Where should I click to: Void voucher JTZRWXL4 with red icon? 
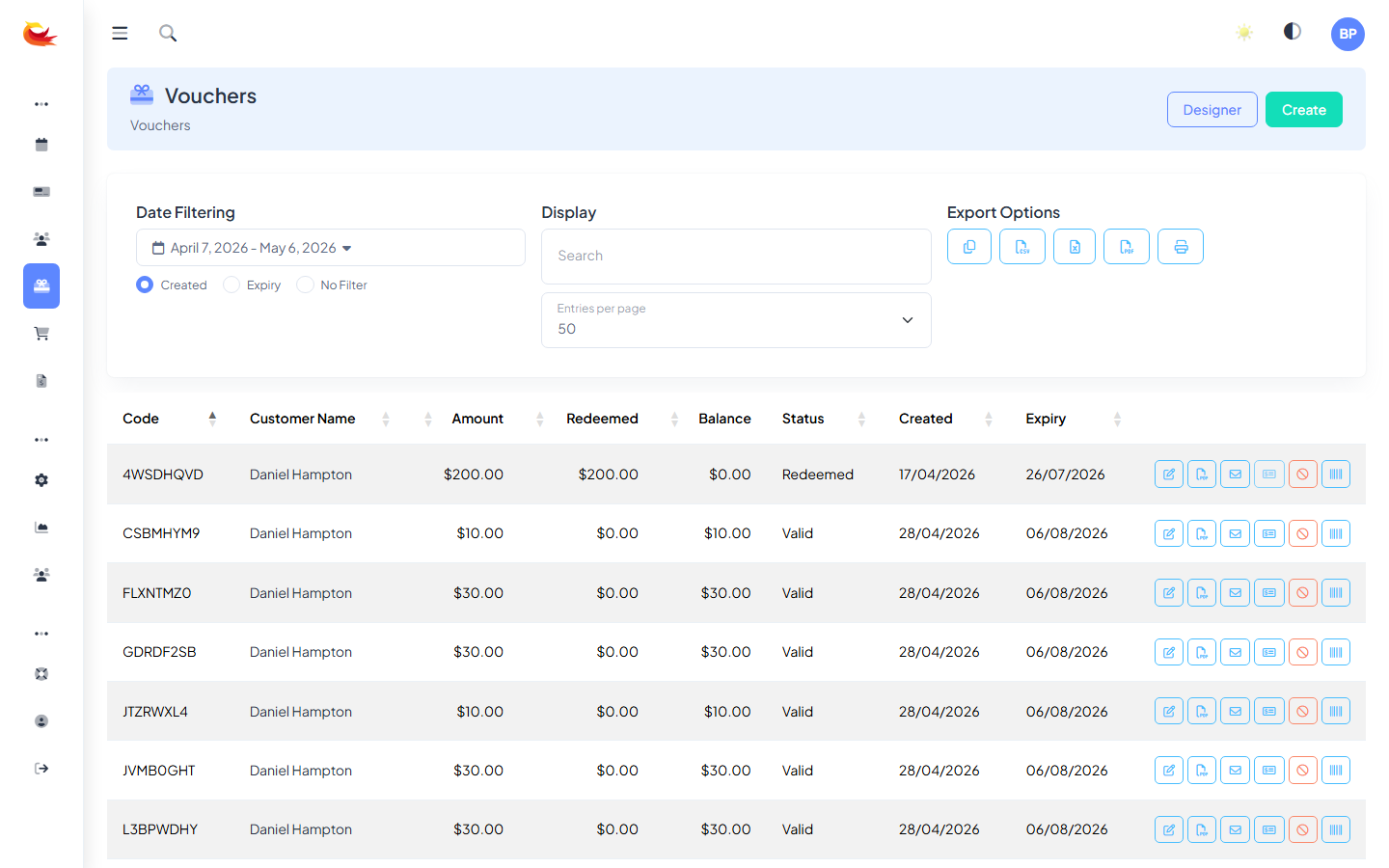1302,712
